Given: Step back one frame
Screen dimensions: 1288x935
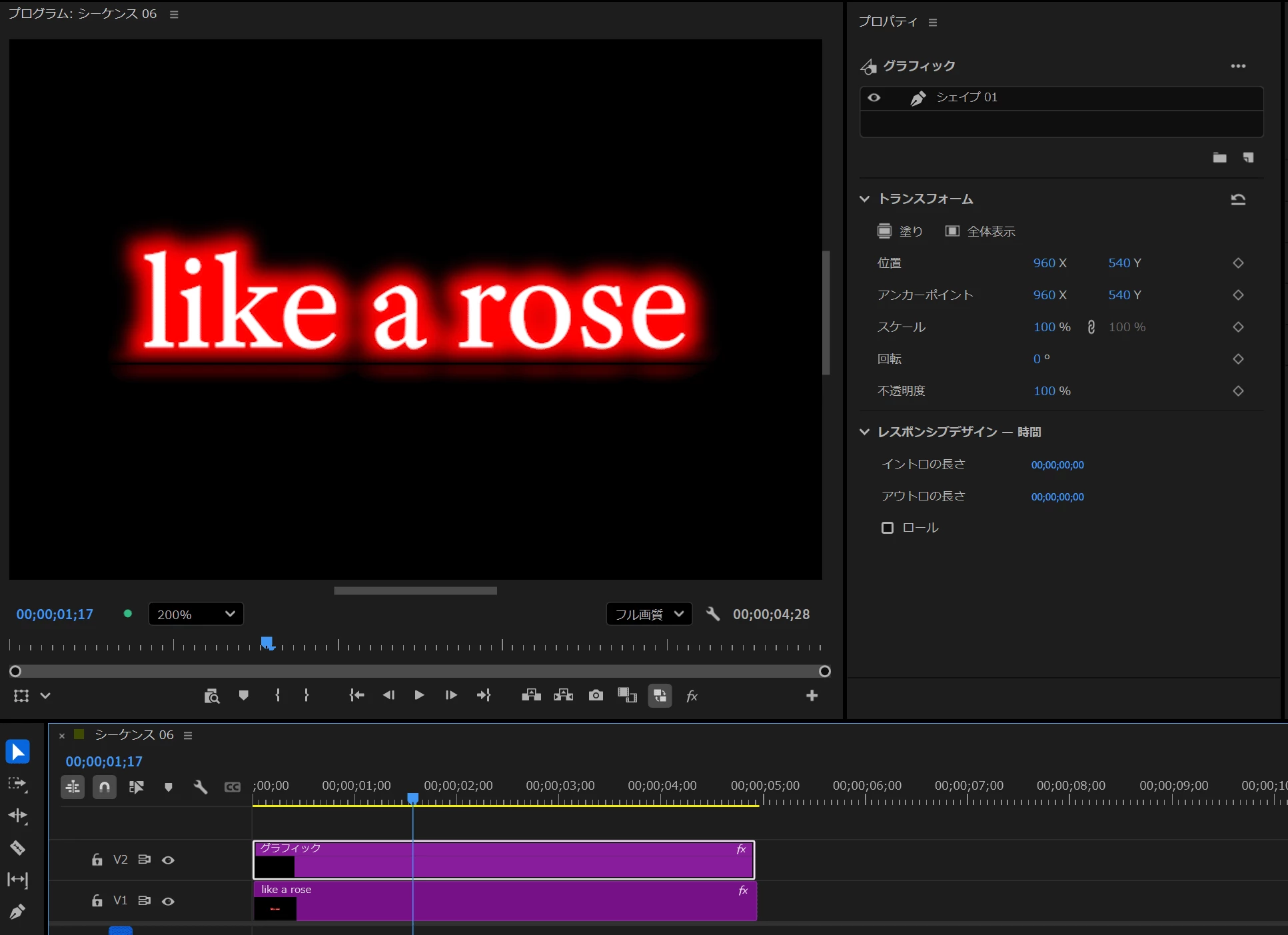Looking at the screenshot, I should click(x=389, y=696).
